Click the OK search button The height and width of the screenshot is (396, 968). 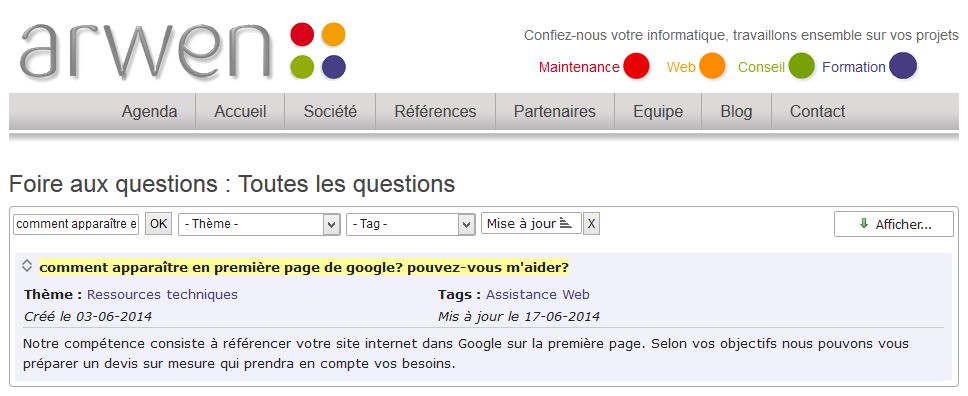pyautogui.click(x=159, y=224)
